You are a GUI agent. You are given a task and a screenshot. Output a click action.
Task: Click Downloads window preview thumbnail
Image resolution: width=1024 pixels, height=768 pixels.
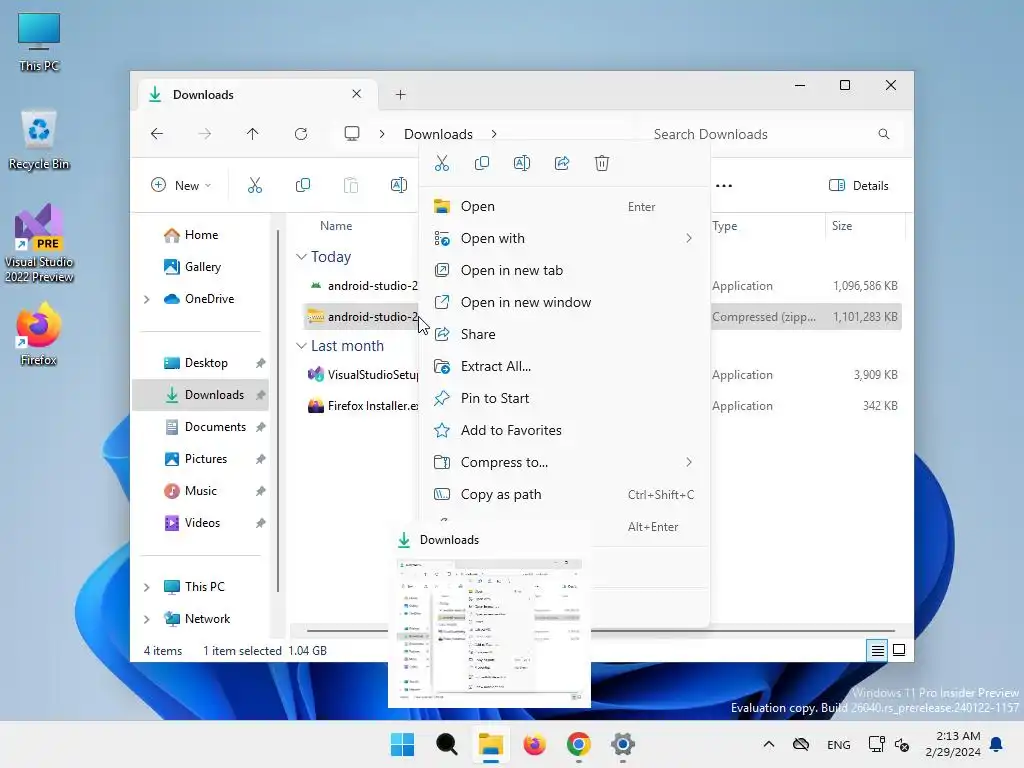point(489,630)
